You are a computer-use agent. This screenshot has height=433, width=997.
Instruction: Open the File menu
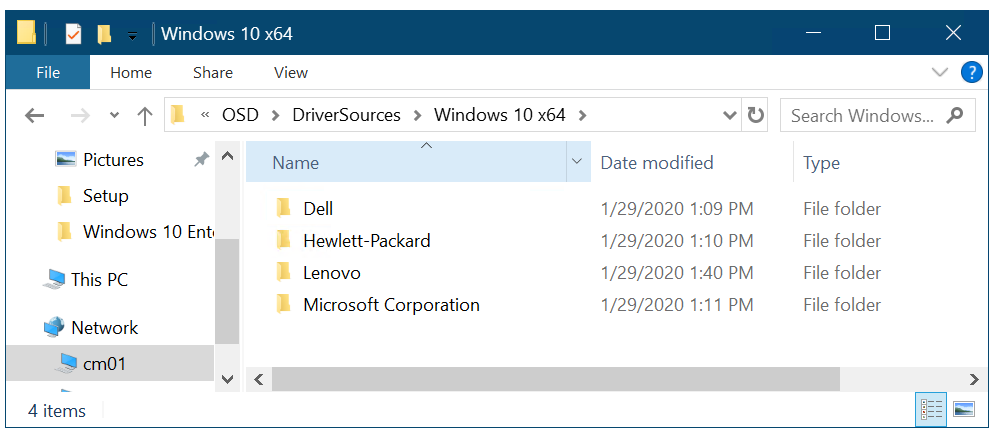[x=47, y=72]
